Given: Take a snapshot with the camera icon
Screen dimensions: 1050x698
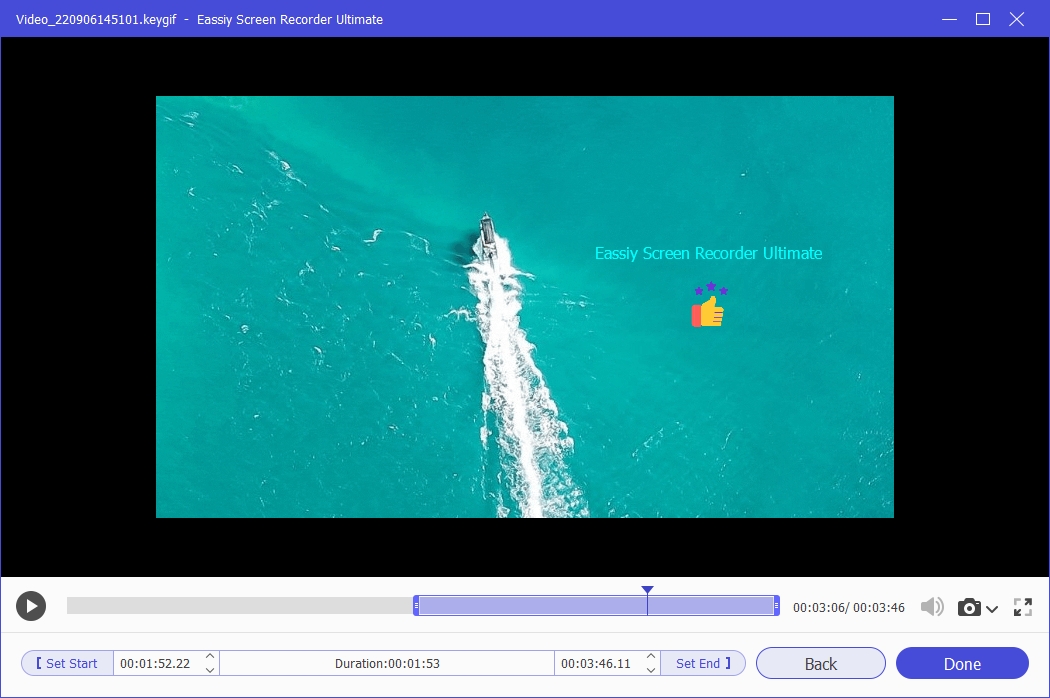Looking at the screenshot, I should click(x=969, y=608).
